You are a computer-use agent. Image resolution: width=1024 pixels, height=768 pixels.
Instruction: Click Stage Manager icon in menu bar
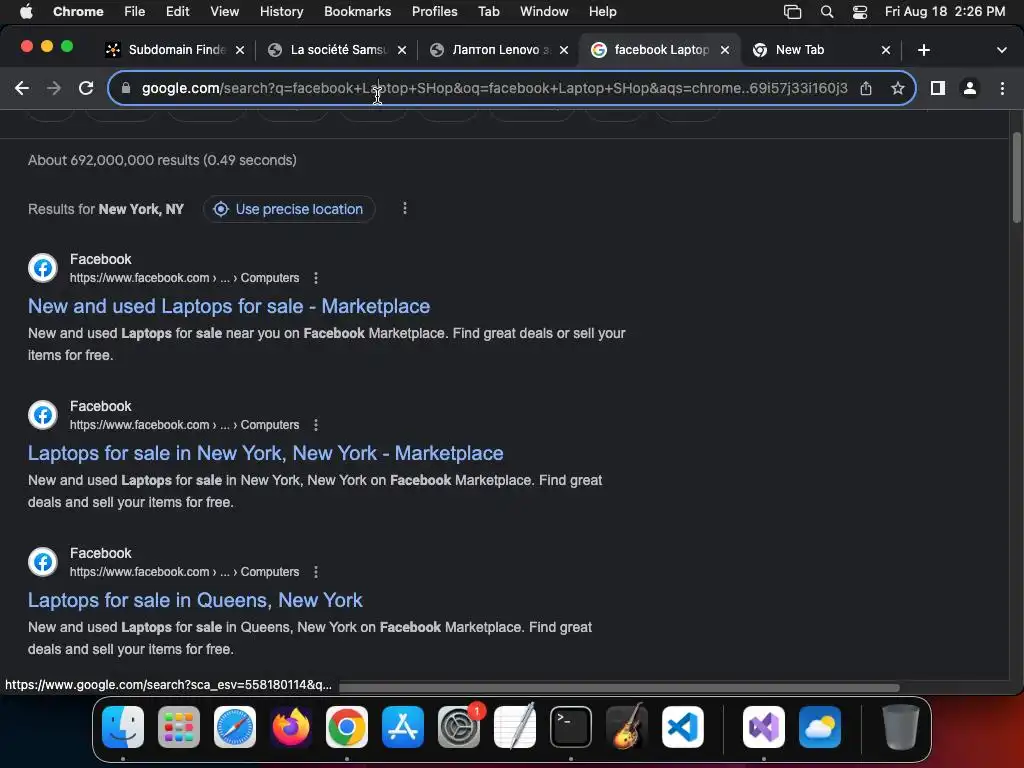click(x=792, y=12)
